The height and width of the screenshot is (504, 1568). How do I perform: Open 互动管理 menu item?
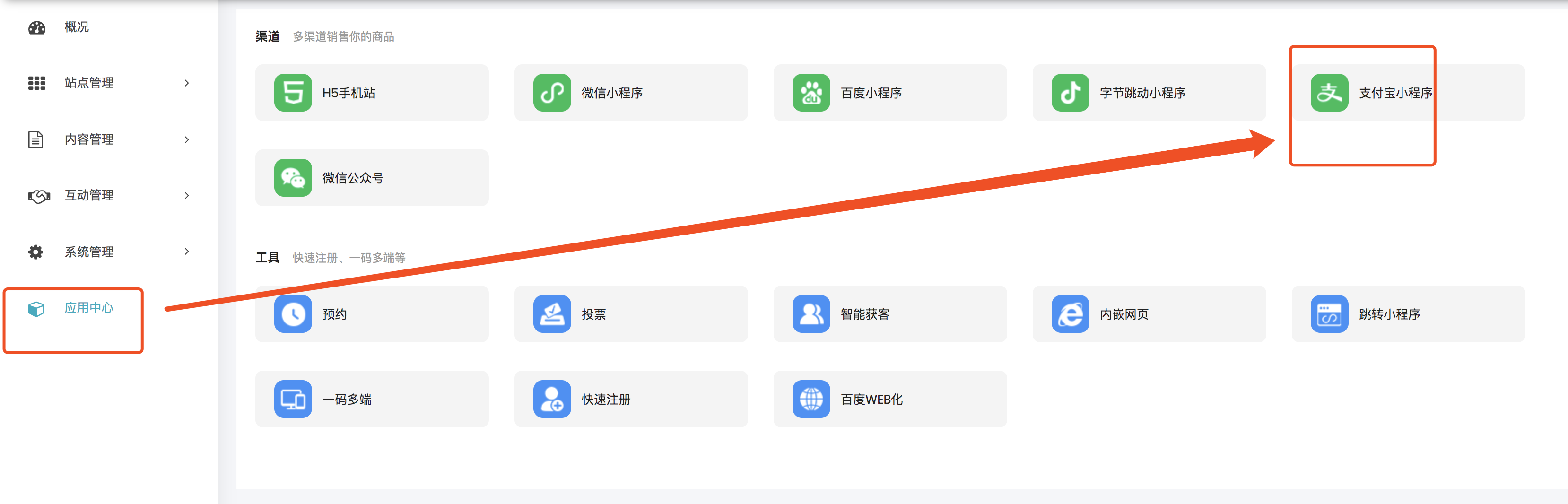point(89,195)
